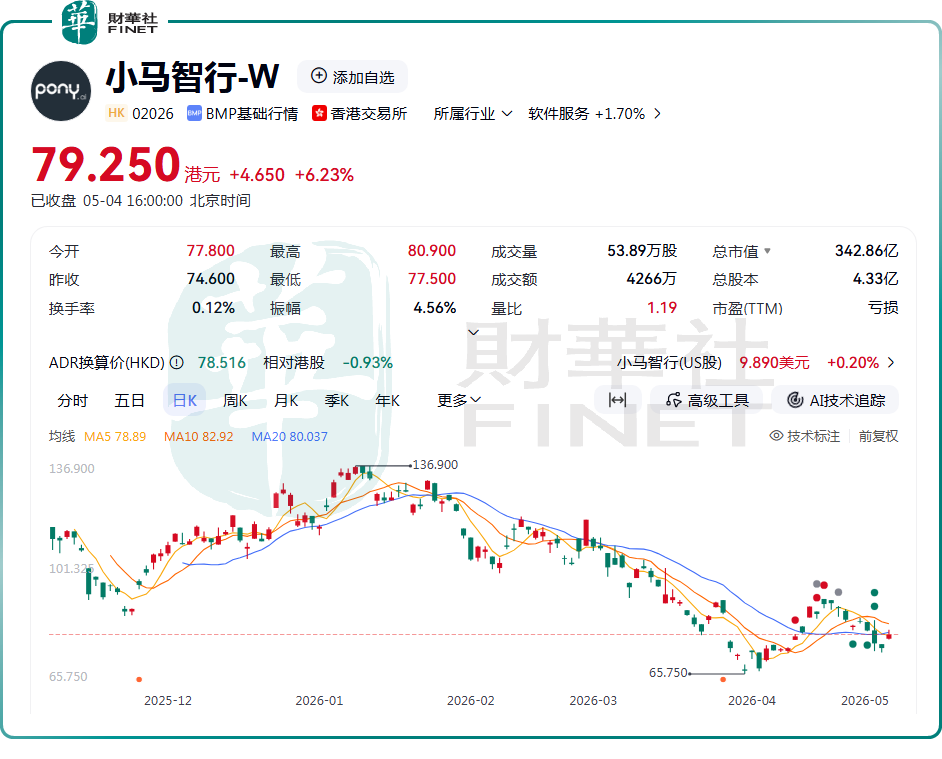942x759 pixels.
Task: Switch to 年K chart tab
Action: click(387, 400)
